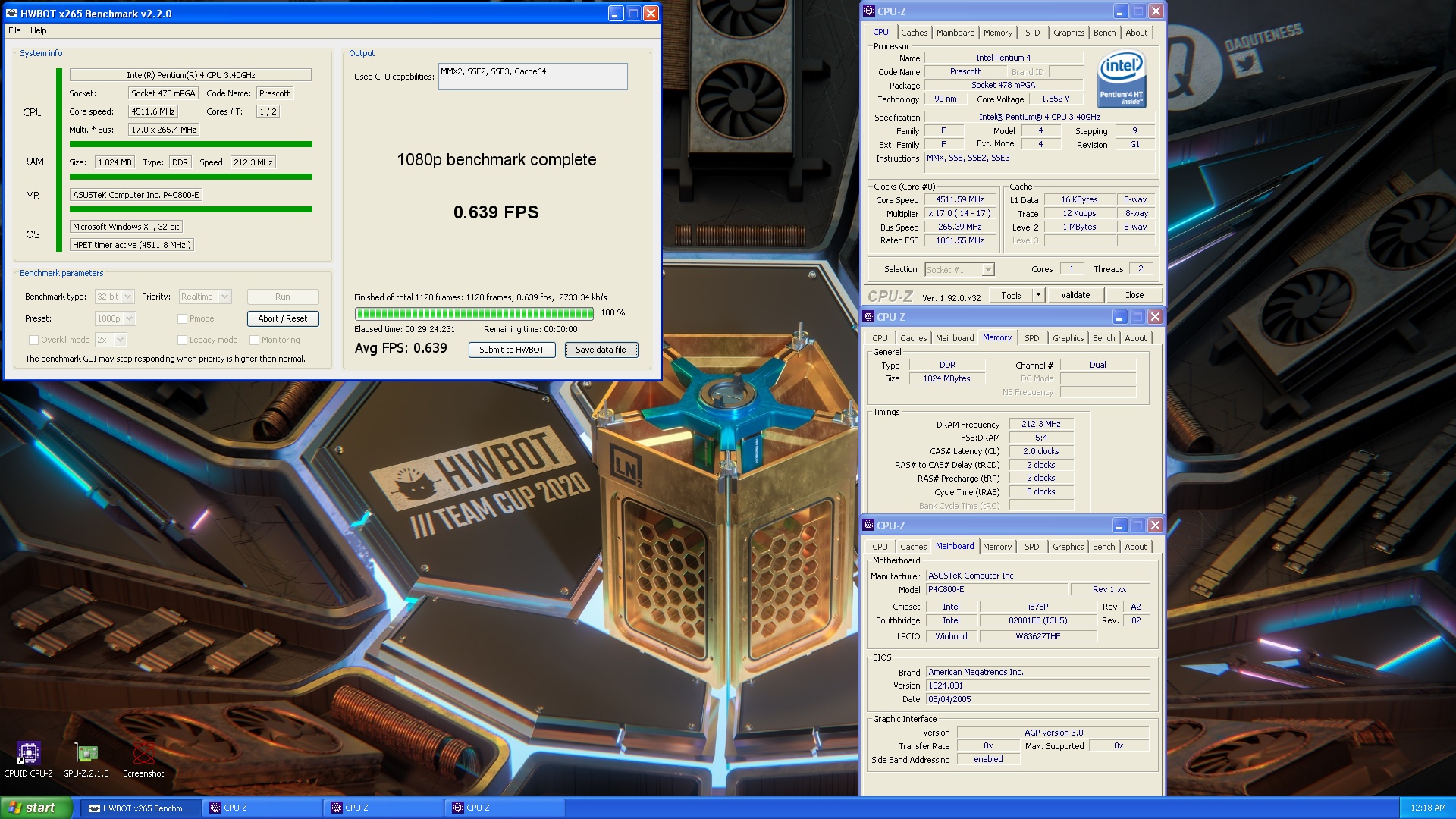Open the Preset 1080p dropdown
The image size is (1456, 819).
[115, 318]
